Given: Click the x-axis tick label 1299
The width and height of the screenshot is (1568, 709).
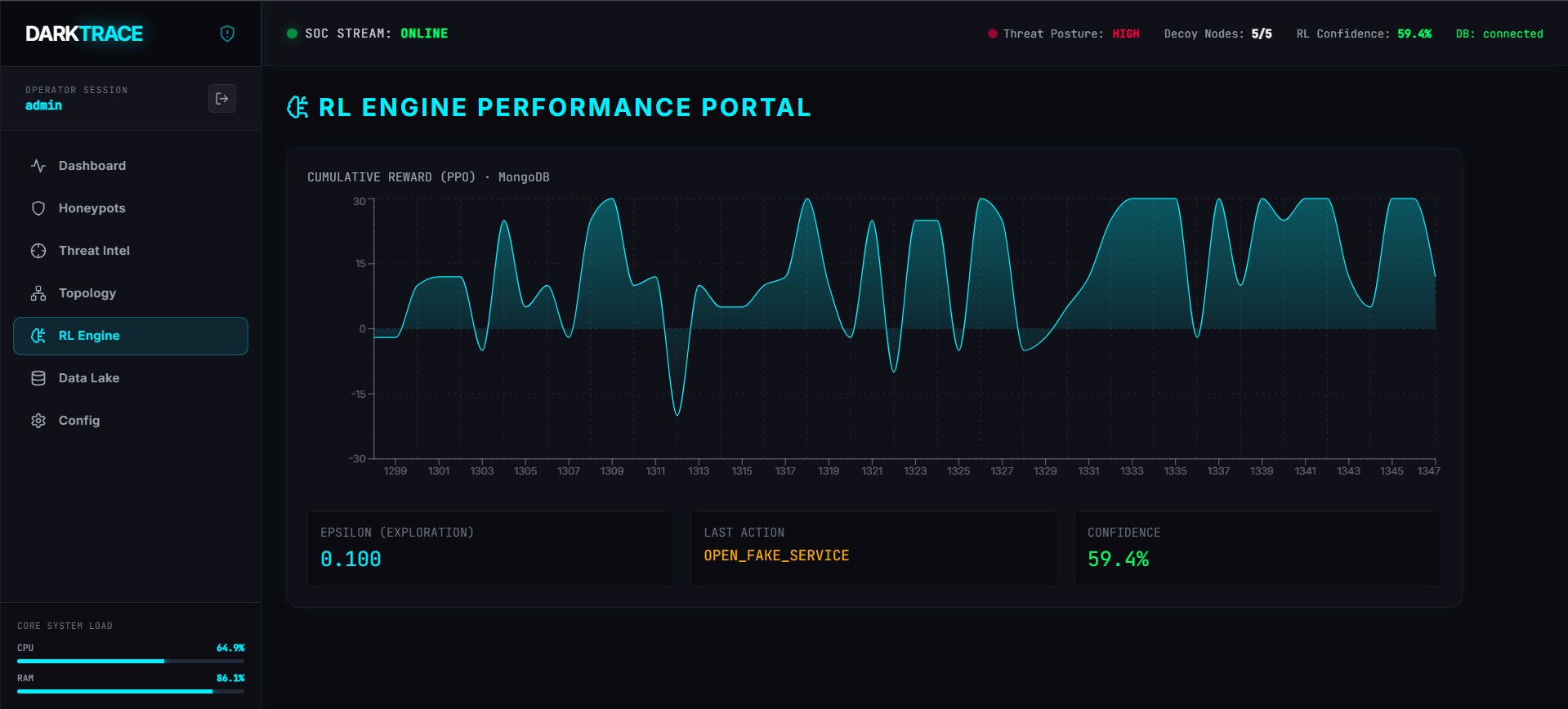Looking at the screenshot, I should tap(395, 471).
